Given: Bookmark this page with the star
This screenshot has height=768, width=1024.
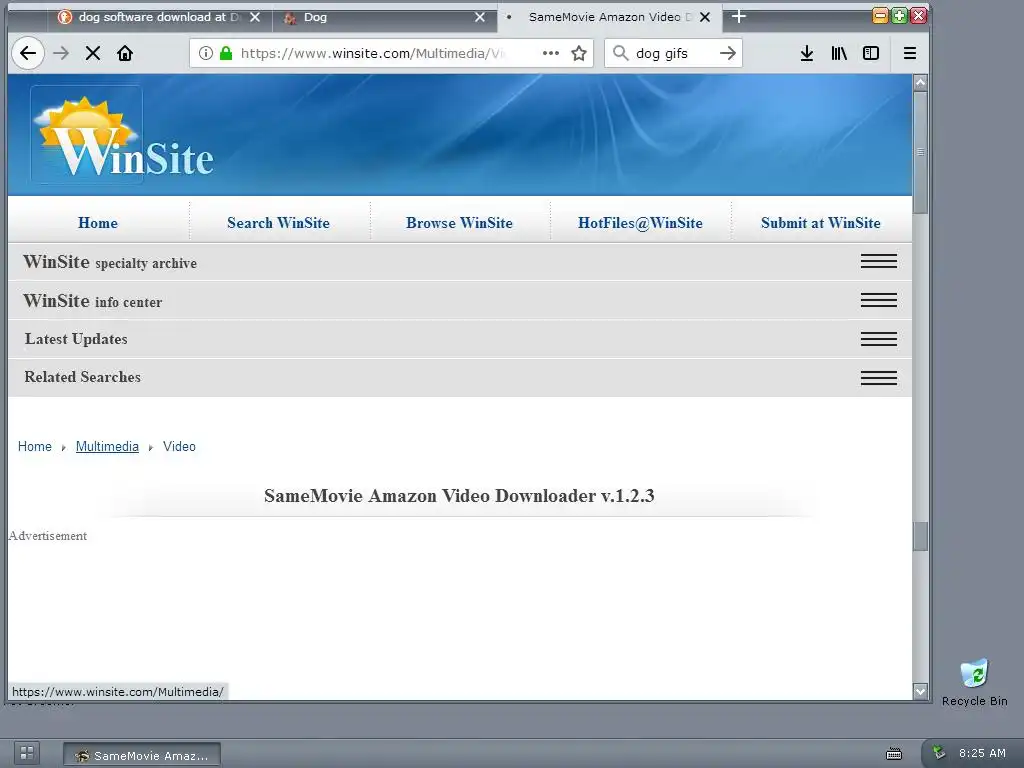Looking at the screenshot, I should [579, 53].
